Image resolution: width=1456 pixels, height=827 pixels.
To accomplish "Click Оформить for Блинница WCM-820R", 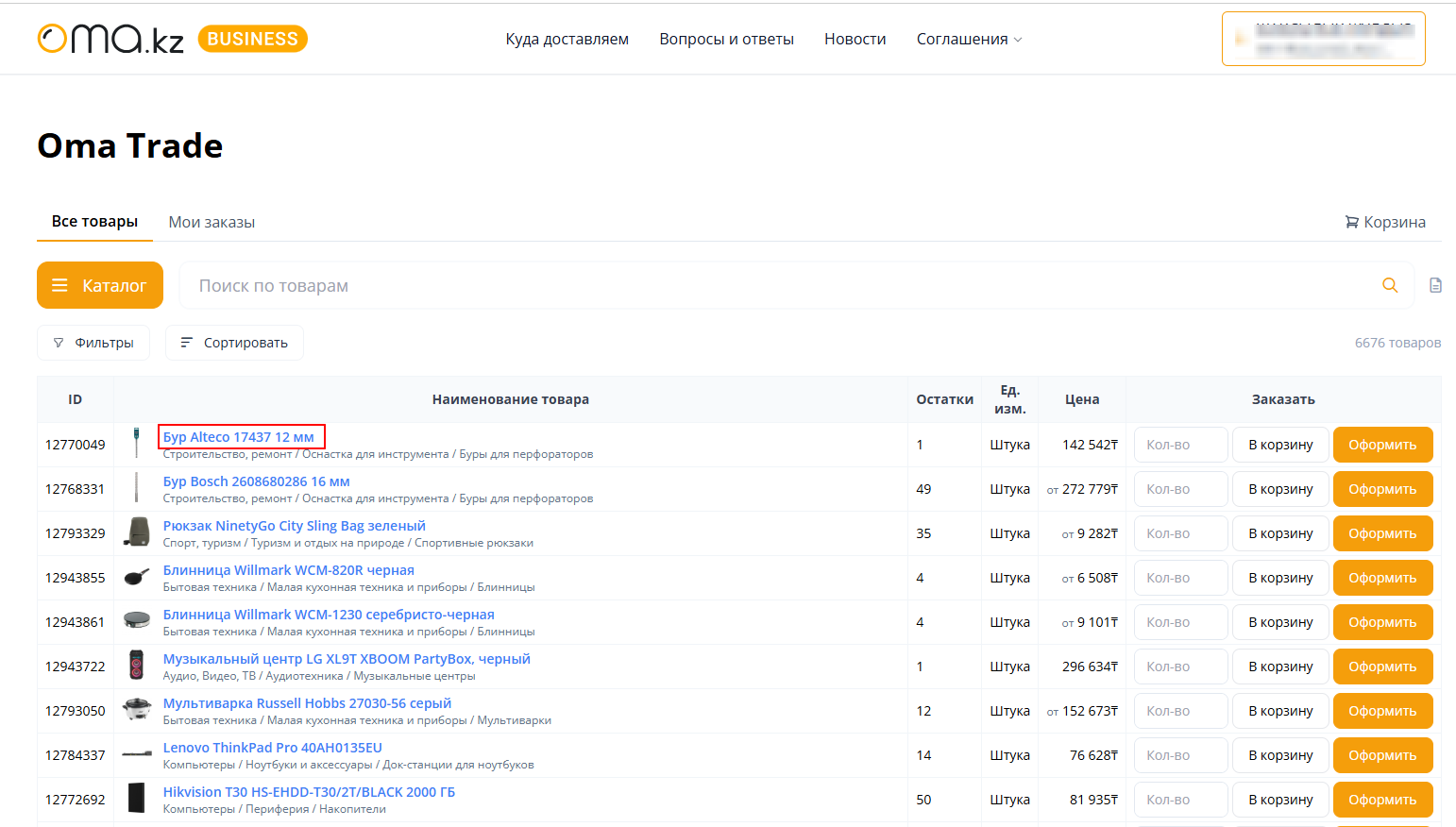I will pos(1382,578).
